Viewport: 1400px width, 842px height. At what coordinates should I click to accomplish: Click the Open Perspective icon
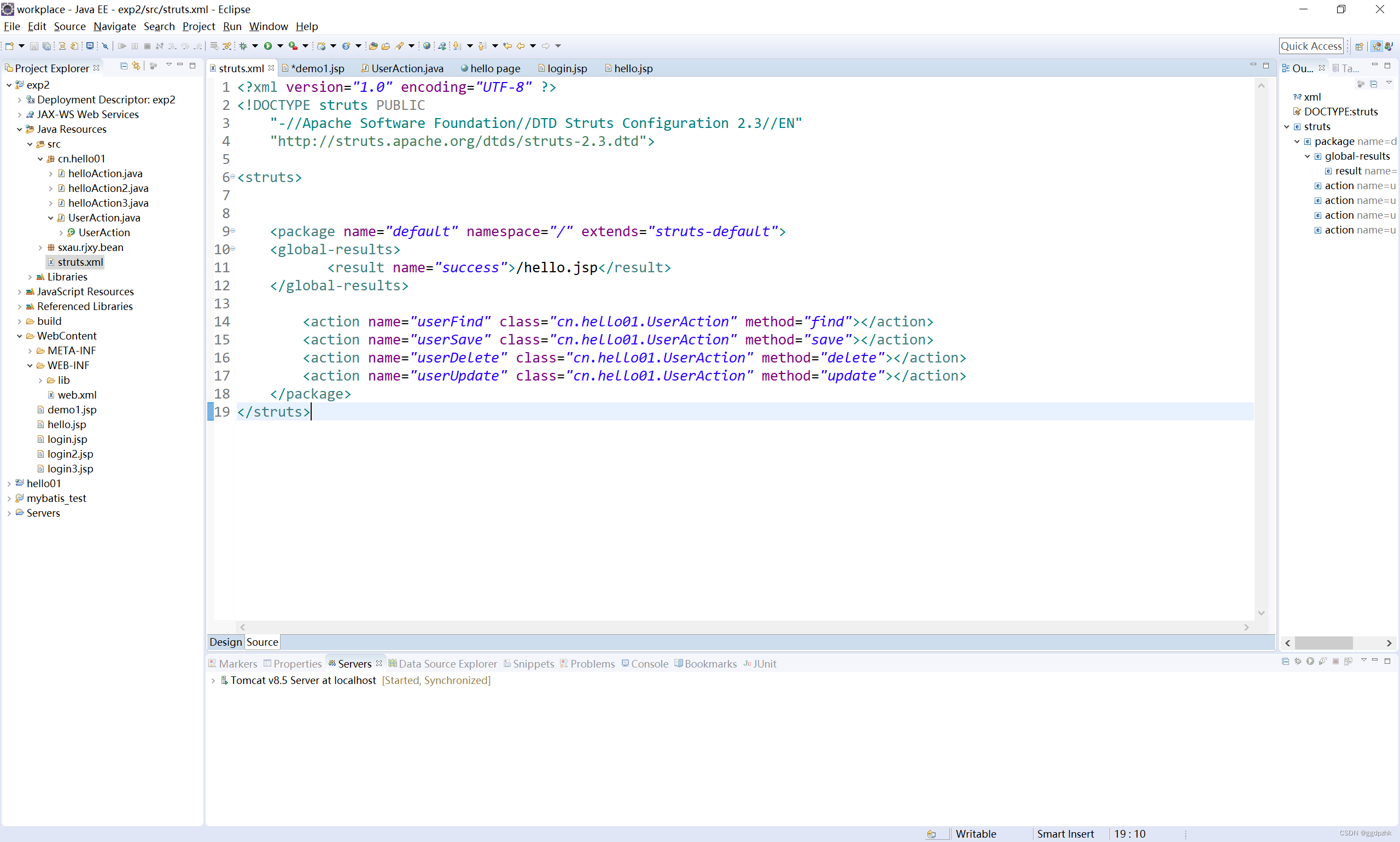tap(1359, 46)
